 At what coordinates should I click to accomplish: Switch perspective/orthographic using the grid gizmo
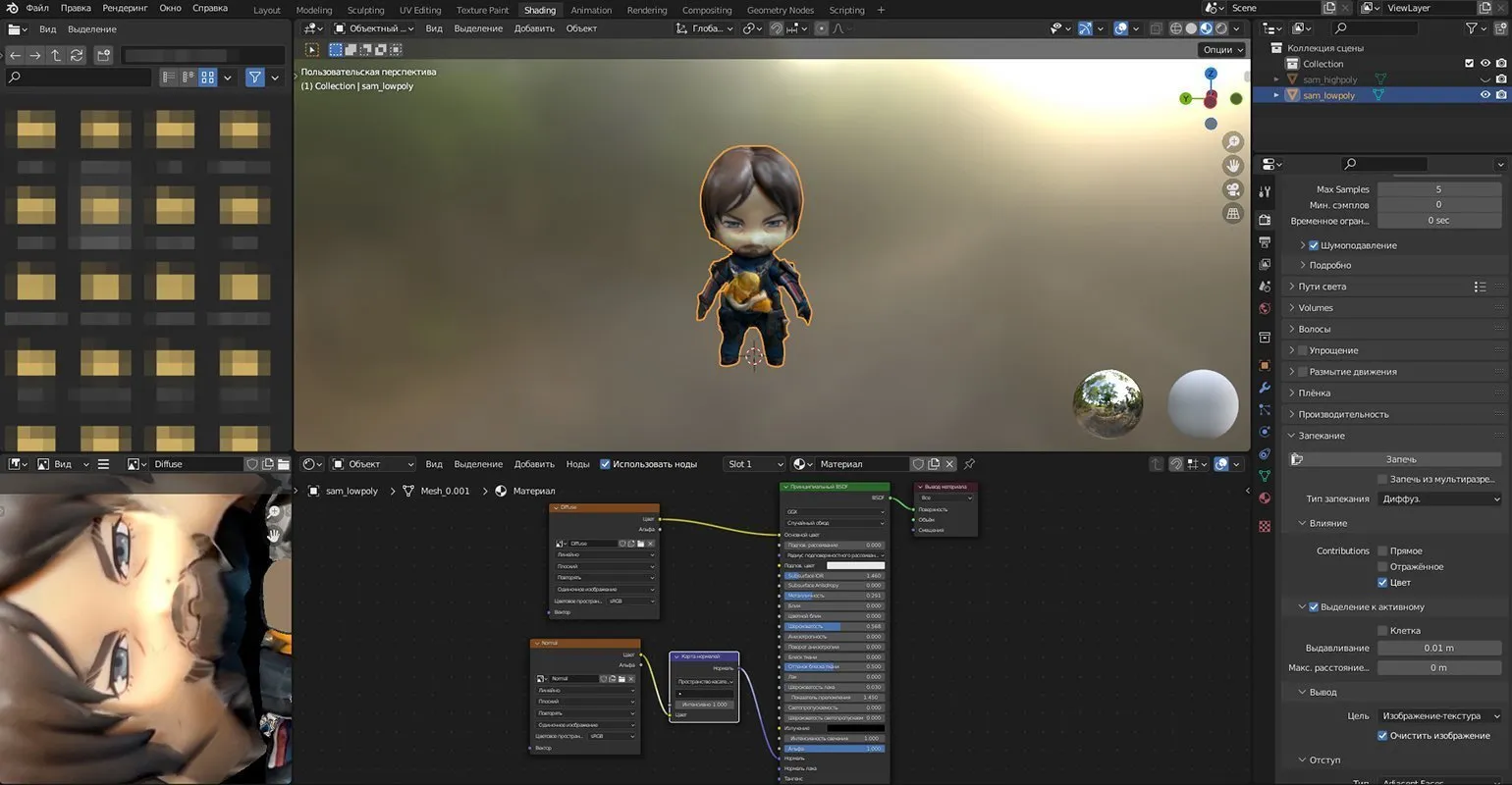pyautogui.click(x=1233, y=213)
